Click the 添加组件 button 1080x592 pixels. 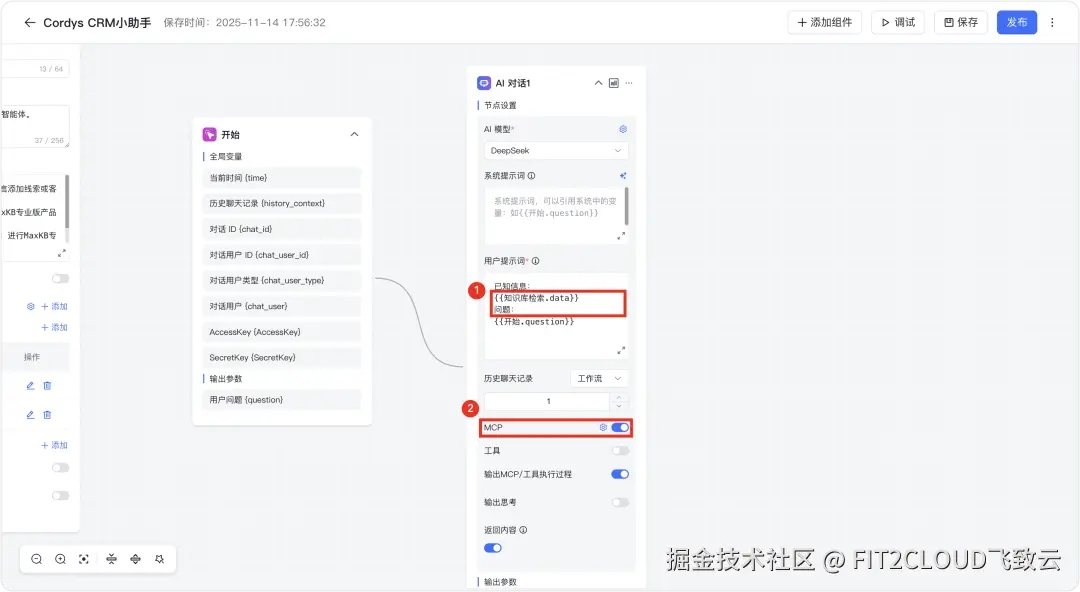pos(824,22)
